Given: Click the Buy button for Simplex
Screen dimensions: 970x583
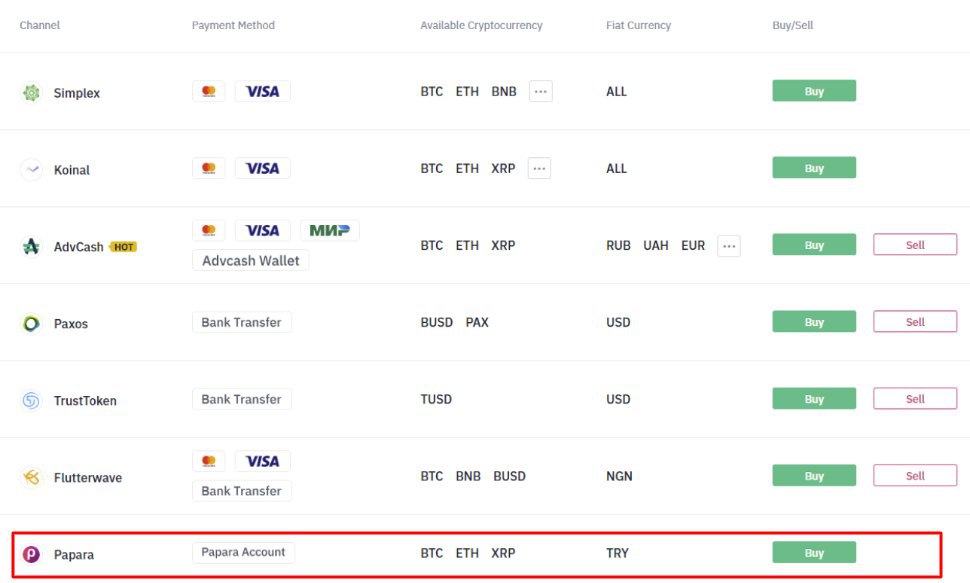Looking at the screenshot, I should tap(814, 91).
